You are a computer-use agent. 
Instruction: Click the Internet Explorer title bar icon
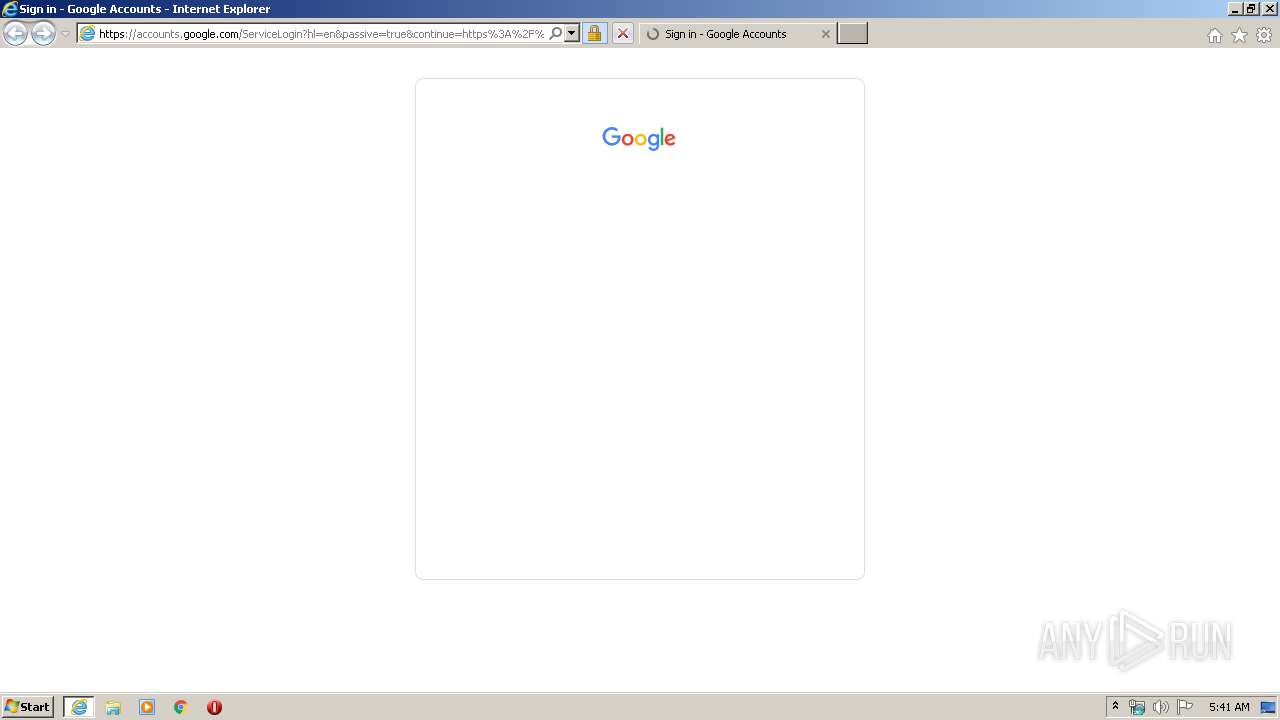point(10,9)
